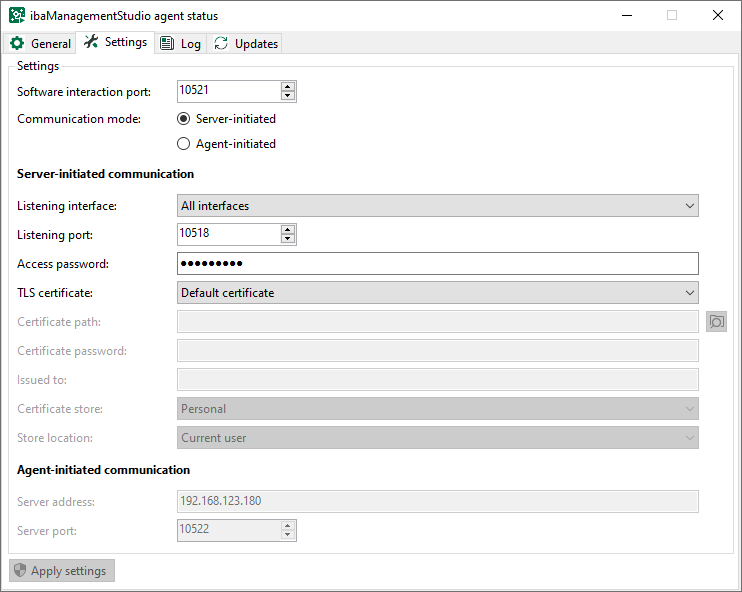Select Server-initiated communication mode
Screen dimensions: 742x592
click(183, 119)
